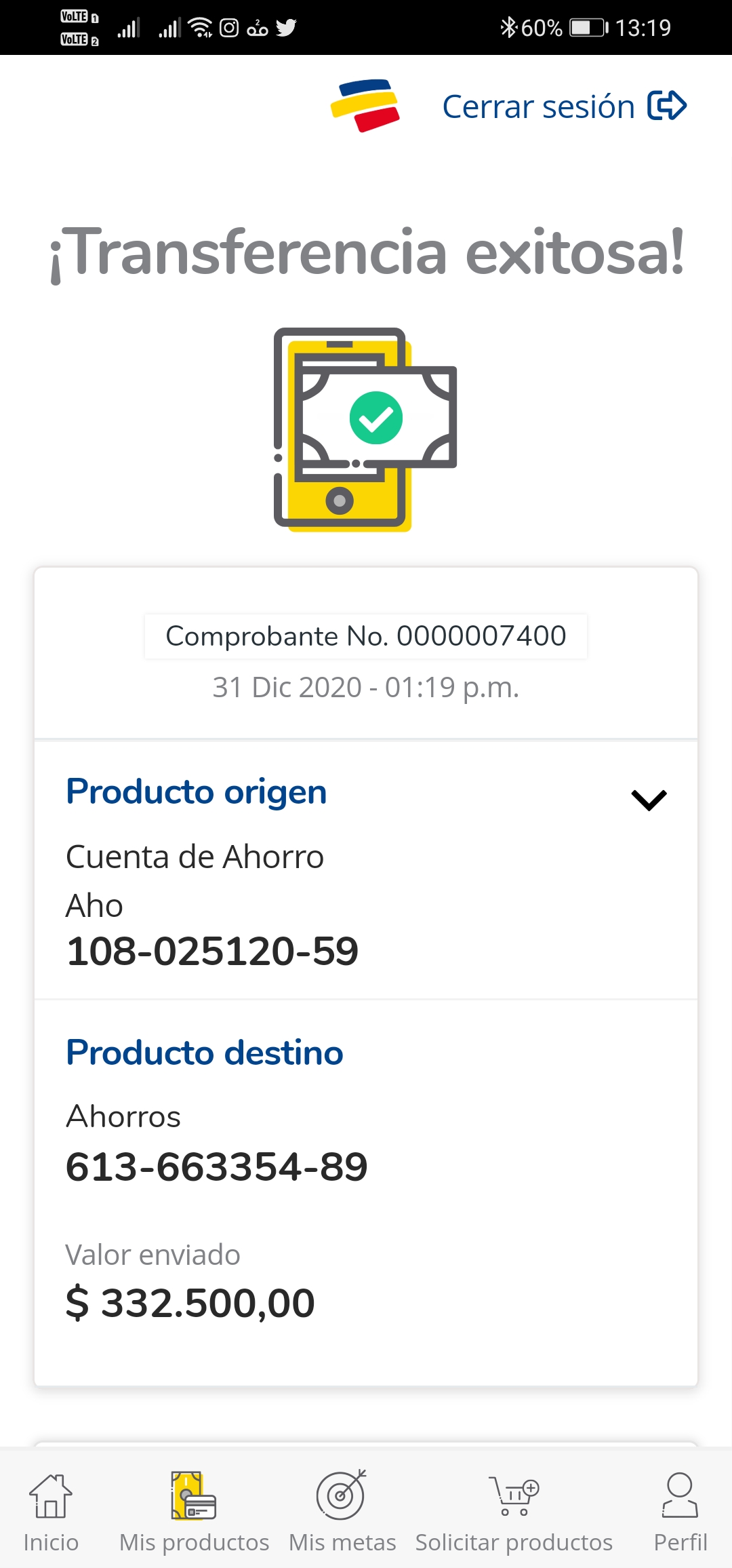
Task: Tap the Bancolombia logo in header
Action: point(365,106)
